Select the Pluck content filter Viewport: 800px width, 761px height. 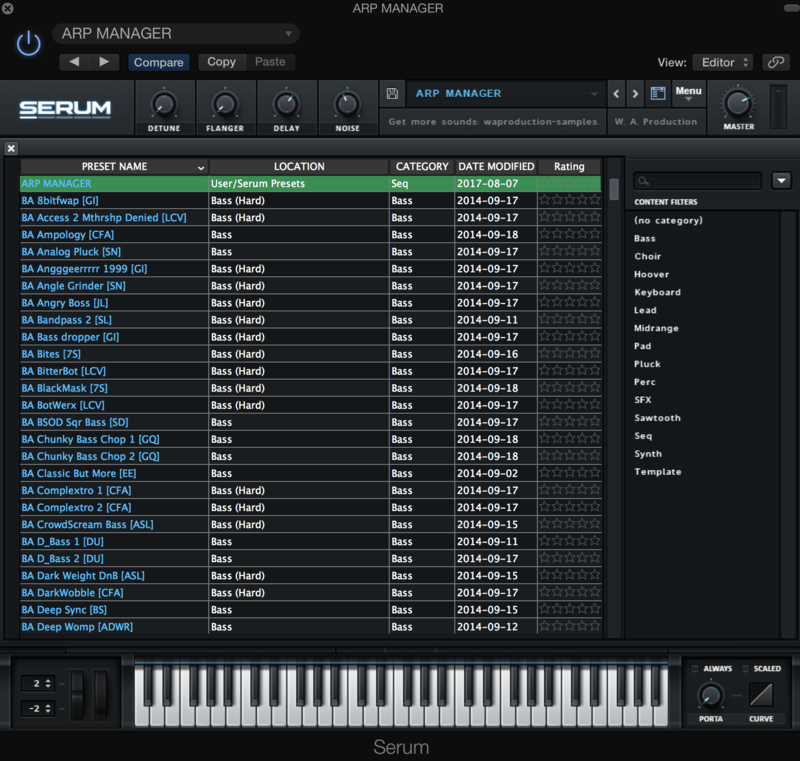(647, 364)
